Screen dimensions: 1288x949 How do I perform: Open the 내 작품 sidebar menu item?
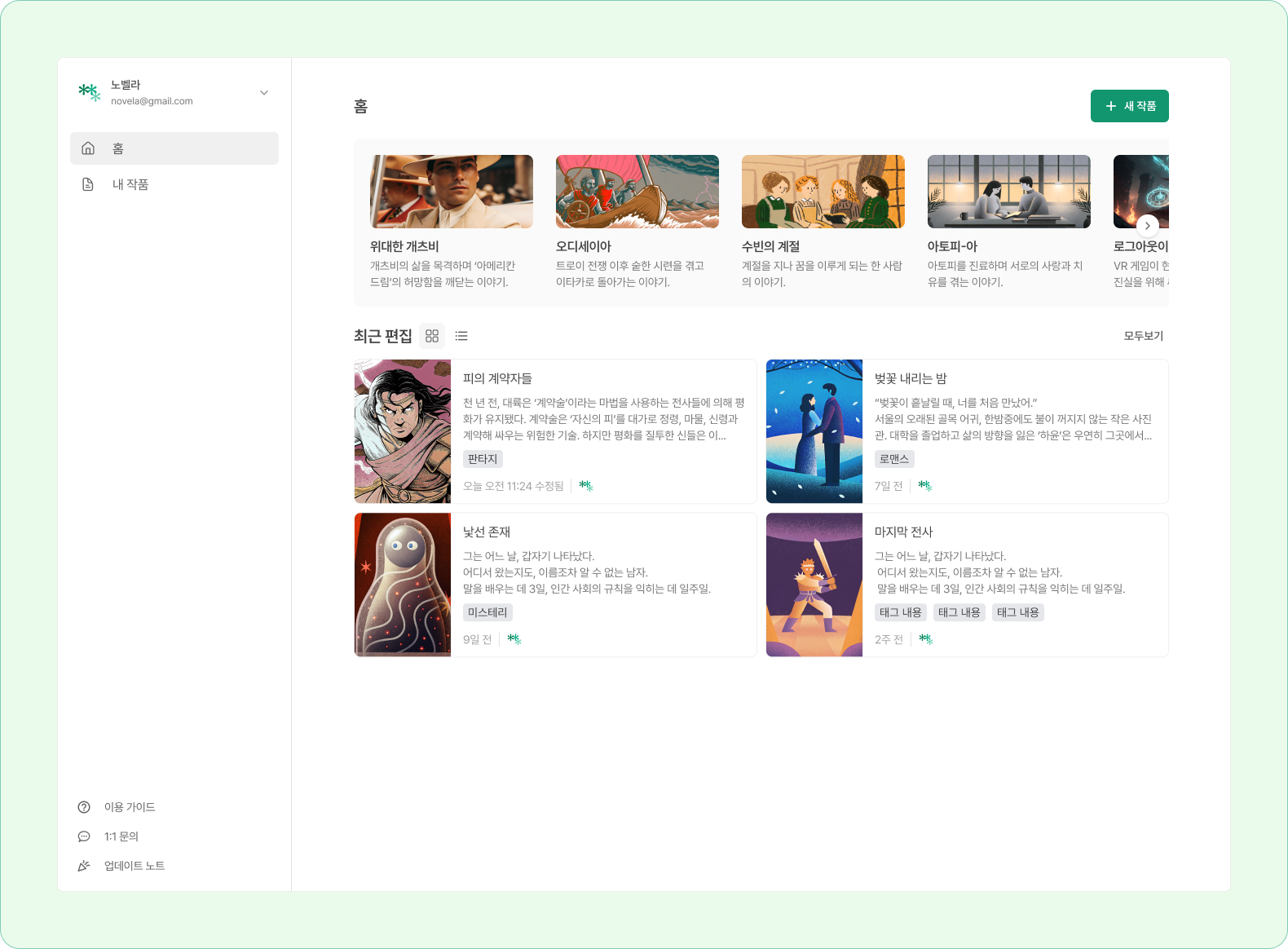point(174,184)
